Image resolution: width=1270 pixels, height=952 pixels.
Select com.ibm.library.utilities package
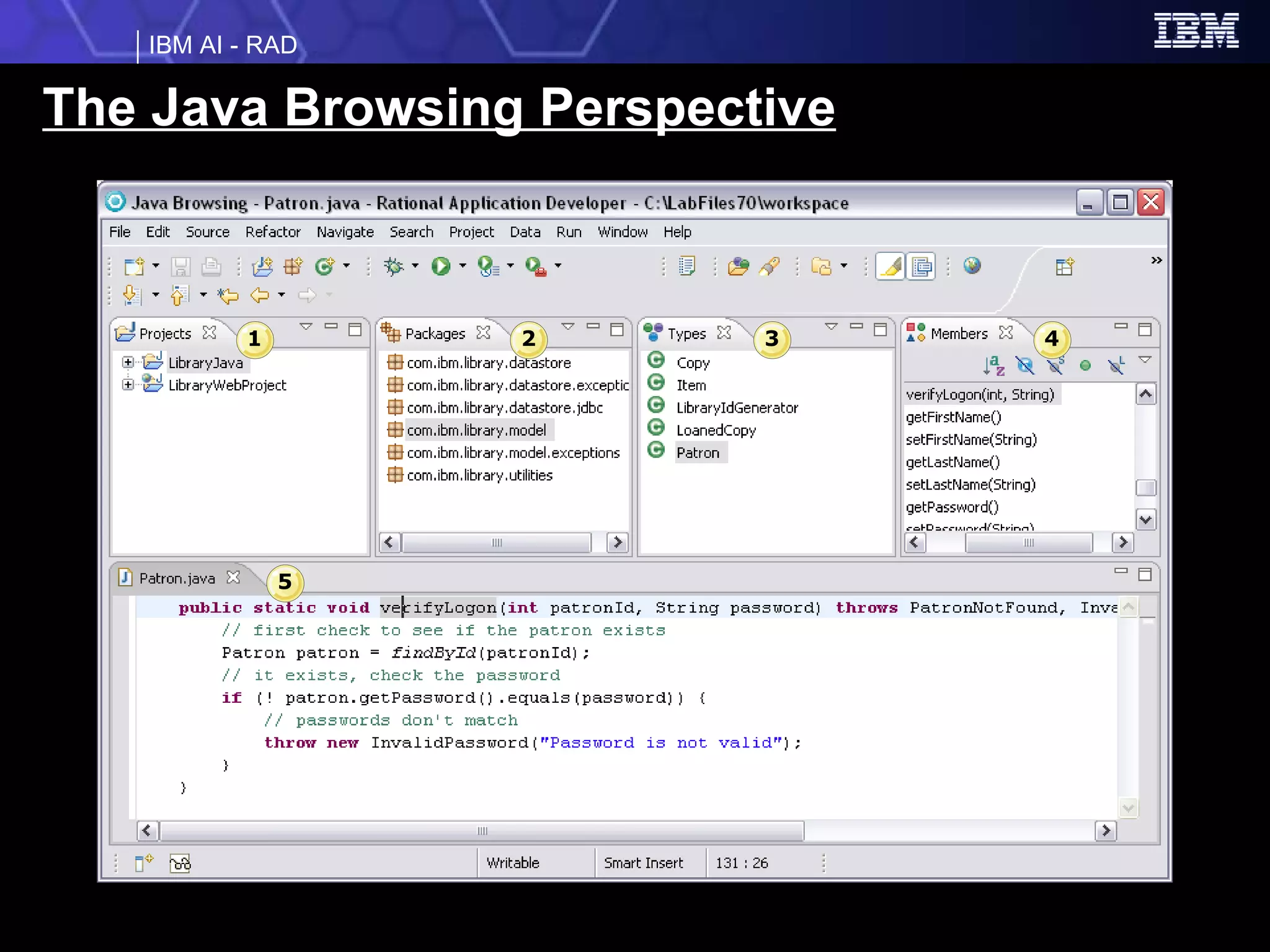click(x=479, y=475)
